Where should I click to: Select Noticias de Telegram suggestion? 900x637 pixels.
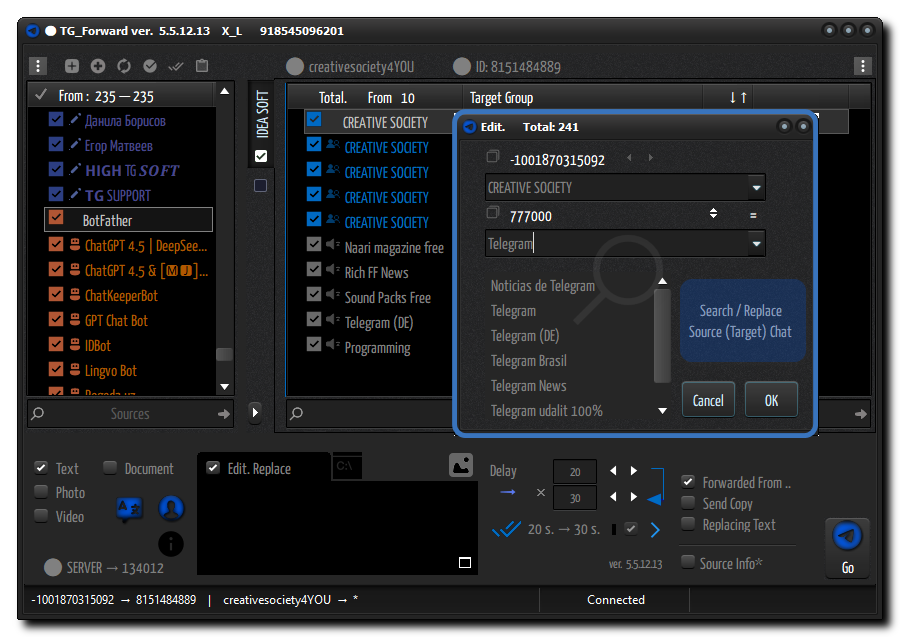click(542, 286)
